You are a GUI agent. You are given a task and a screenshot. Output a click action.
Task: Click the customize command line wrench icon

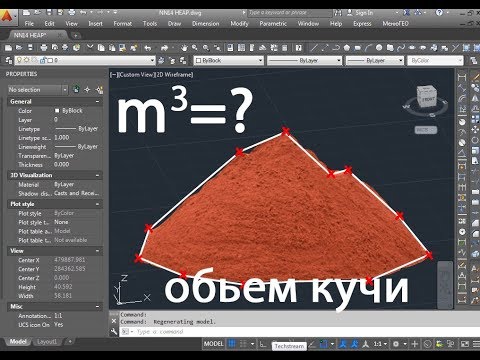(114, 332)
